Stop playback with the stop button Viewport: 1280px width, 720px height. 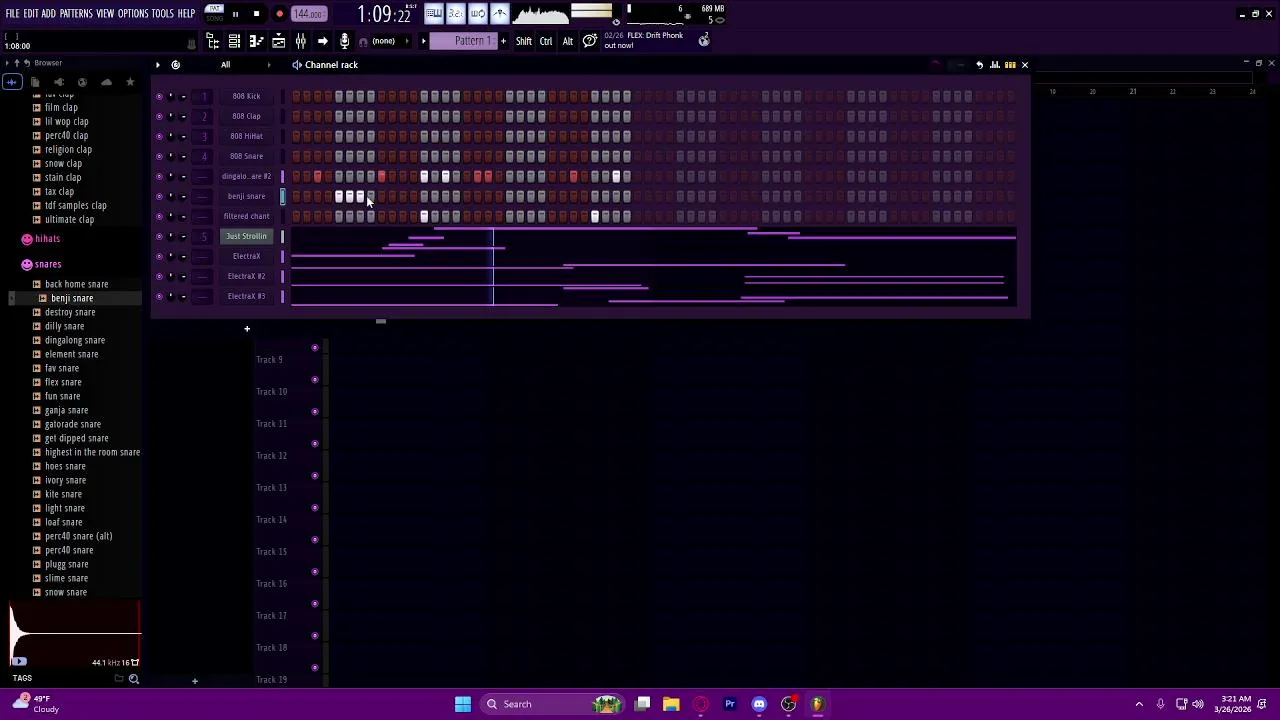pos(257,14)
